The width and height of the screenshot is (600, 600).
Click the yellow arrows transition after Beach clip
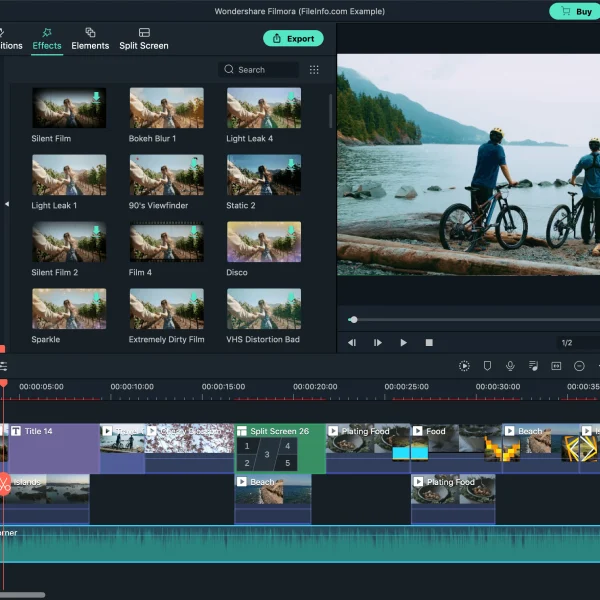(579, 450)
